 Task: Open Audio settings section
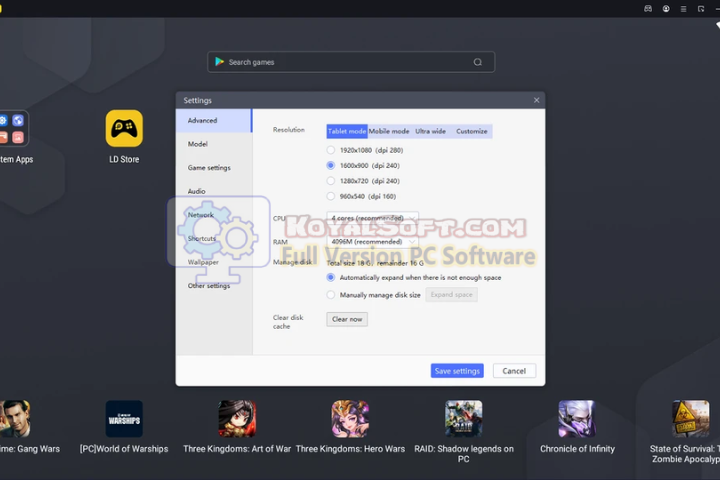214,191
